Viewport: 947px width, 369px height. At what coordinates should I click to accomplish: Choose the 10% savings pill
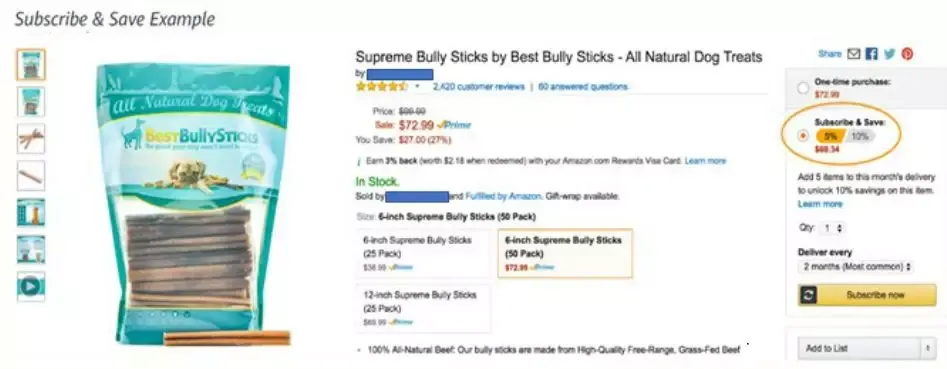860,136
